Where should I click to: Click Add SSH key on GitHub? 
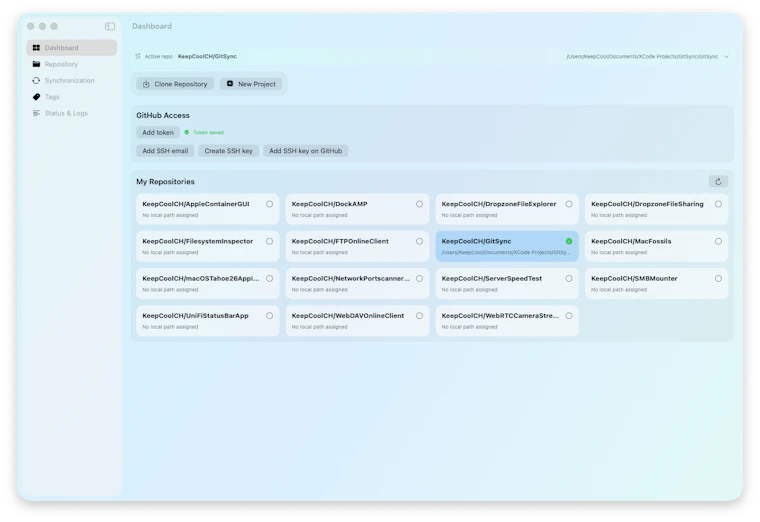click(305, 151)
